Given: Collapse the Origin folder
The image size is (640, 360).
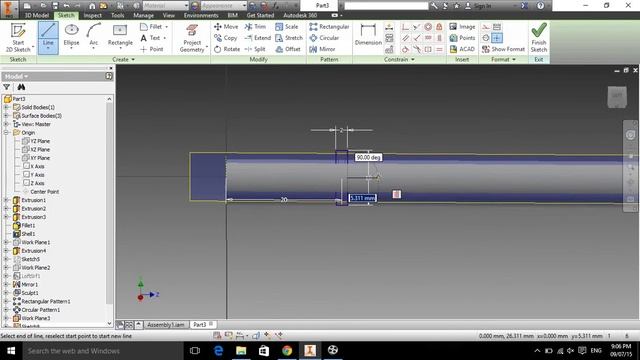Looking at the screenshot, I should pyautogui.click(x=6, y=133).
